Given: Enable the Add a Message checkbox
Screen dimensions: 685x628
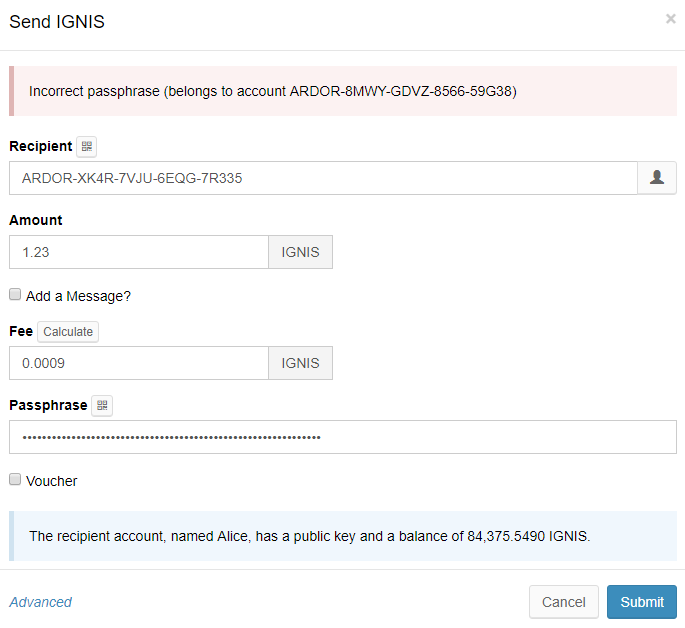Looking at the screenshot, I should pyautogui.click(x=15, y=295).
